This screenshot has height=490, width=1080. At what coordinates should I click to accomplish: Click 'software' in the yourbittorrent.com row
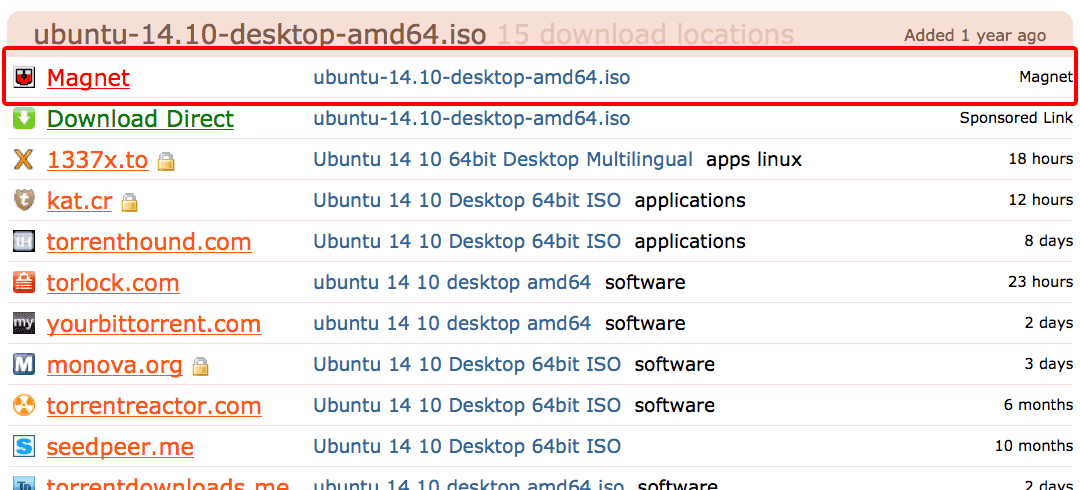pyautogui.click(x=645, y=323)
